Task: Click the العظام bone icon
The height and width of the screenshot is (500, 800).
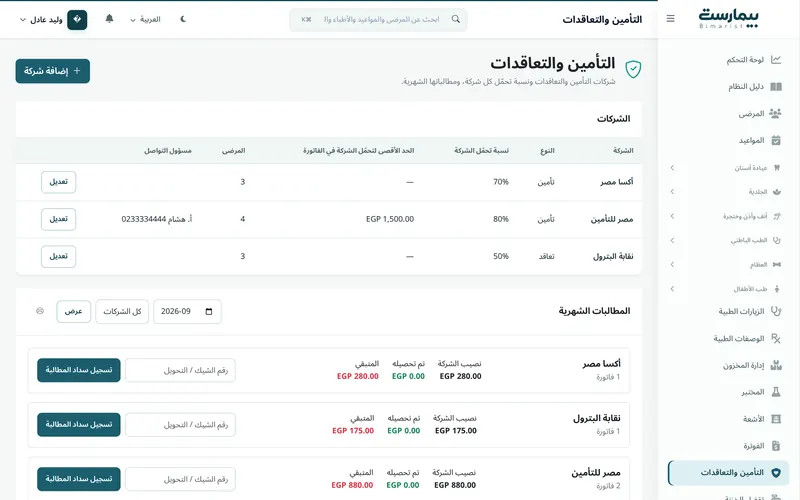Action: [x=777, y=264]
